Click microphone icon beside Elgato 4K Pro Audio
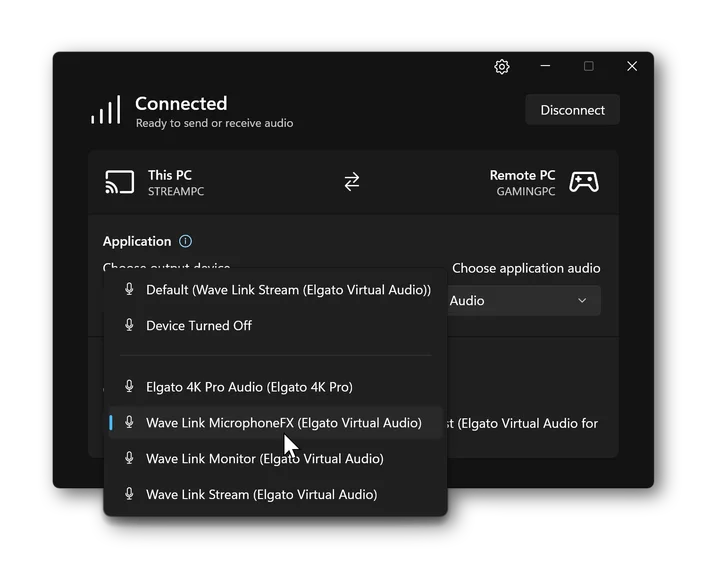702x583 pixels. tap(129, 386)
